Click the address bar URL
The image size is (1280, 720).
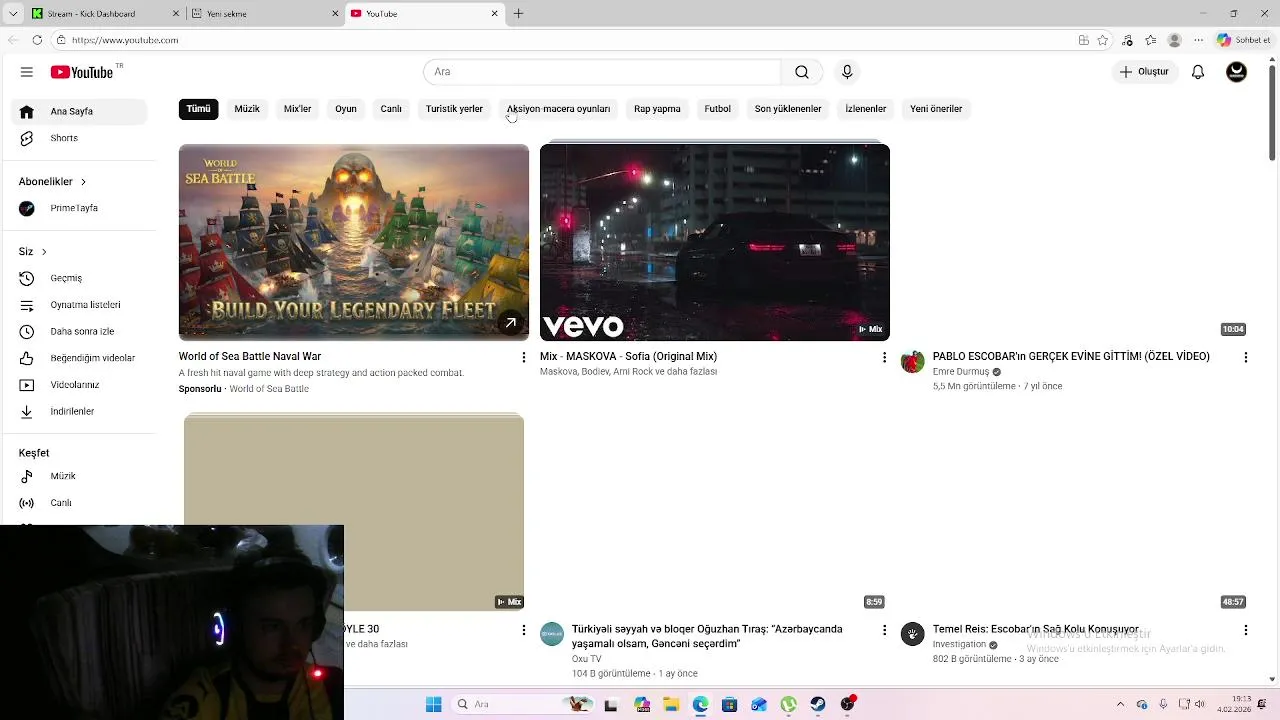tap(125, 40)
